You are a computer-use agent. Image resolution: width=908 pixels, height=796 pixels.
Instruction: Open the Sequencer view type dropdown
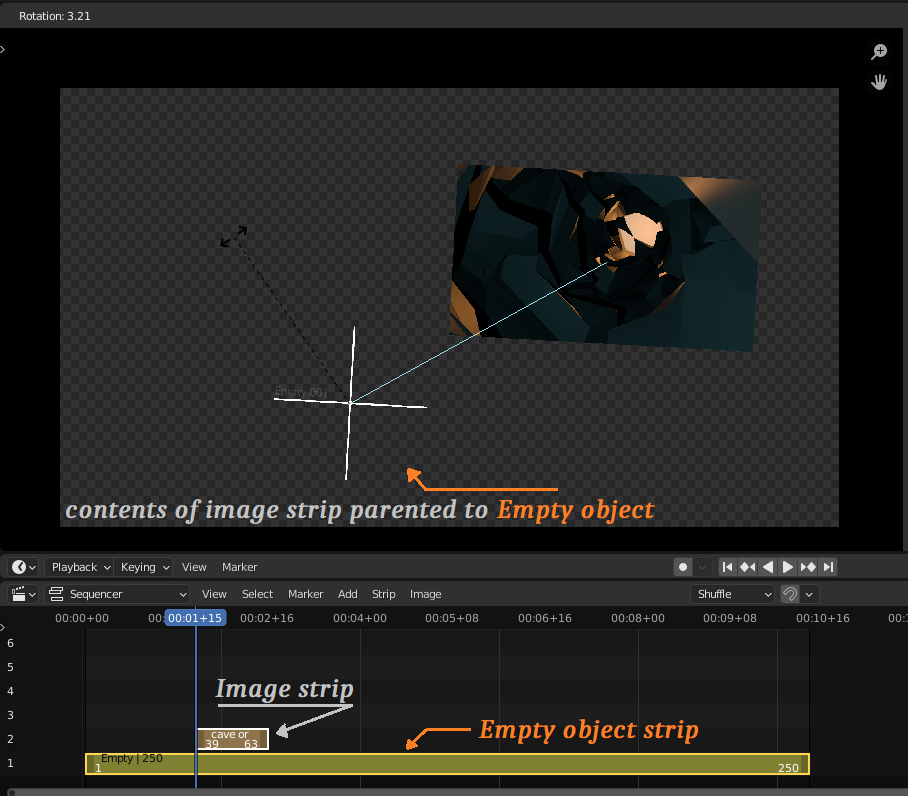[118, 594]
